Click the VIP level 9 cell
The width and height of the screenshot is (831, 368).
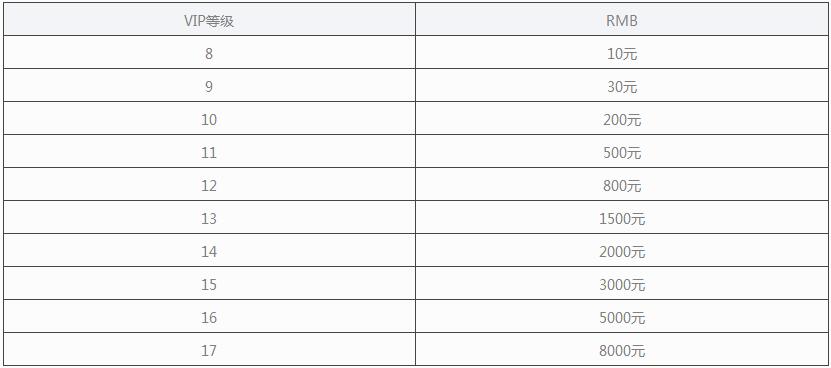pyautogui.click(x=209, y=85)
